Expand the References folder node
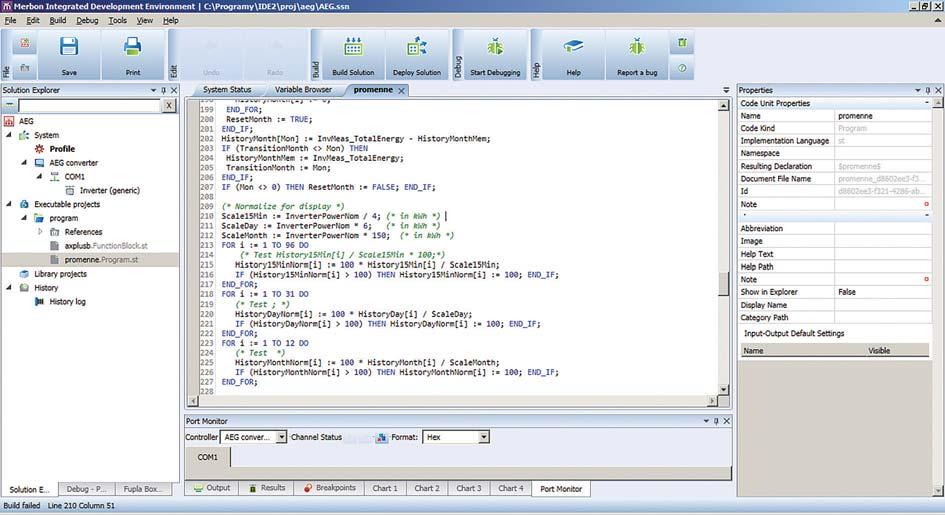The height and width of the screenshot is (515, 945). [40, 232]
